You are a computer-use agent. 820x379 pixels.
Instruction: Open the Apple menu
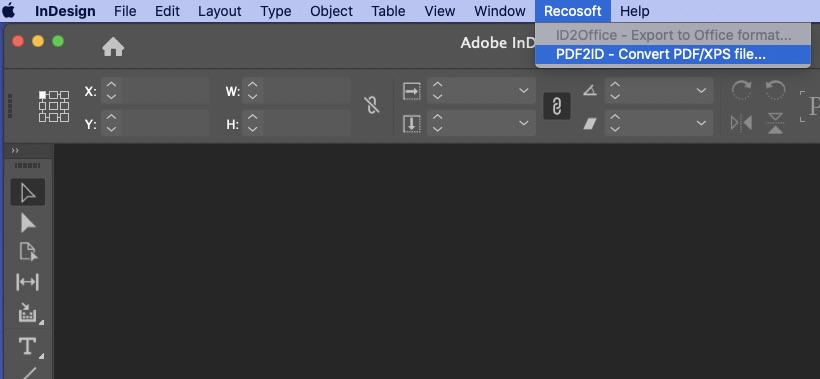pyautogui.click(x=9, y=11)
